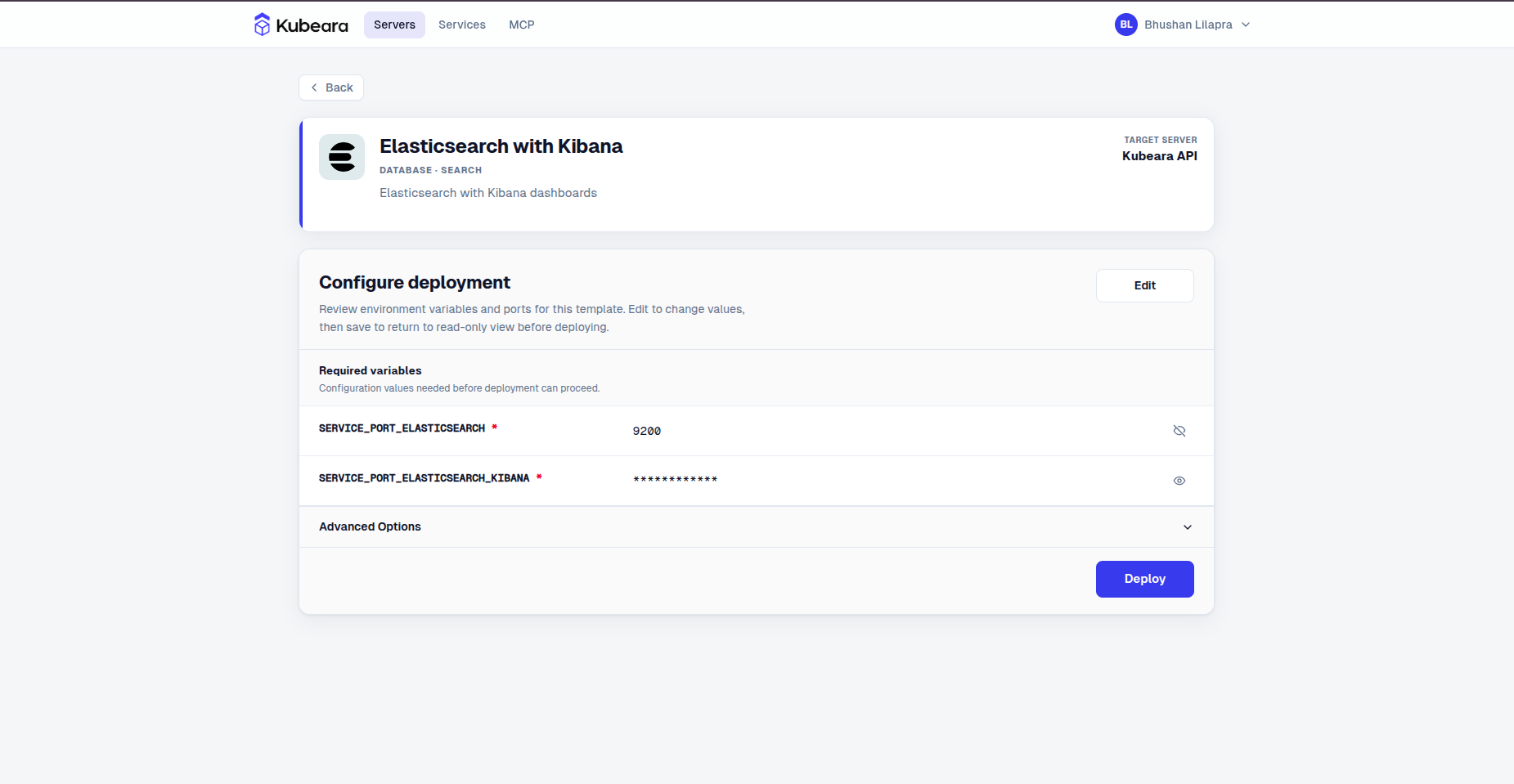Click the 9200 port value
Viewport: 1514px width, 784px height.
(x=646, y=431)
